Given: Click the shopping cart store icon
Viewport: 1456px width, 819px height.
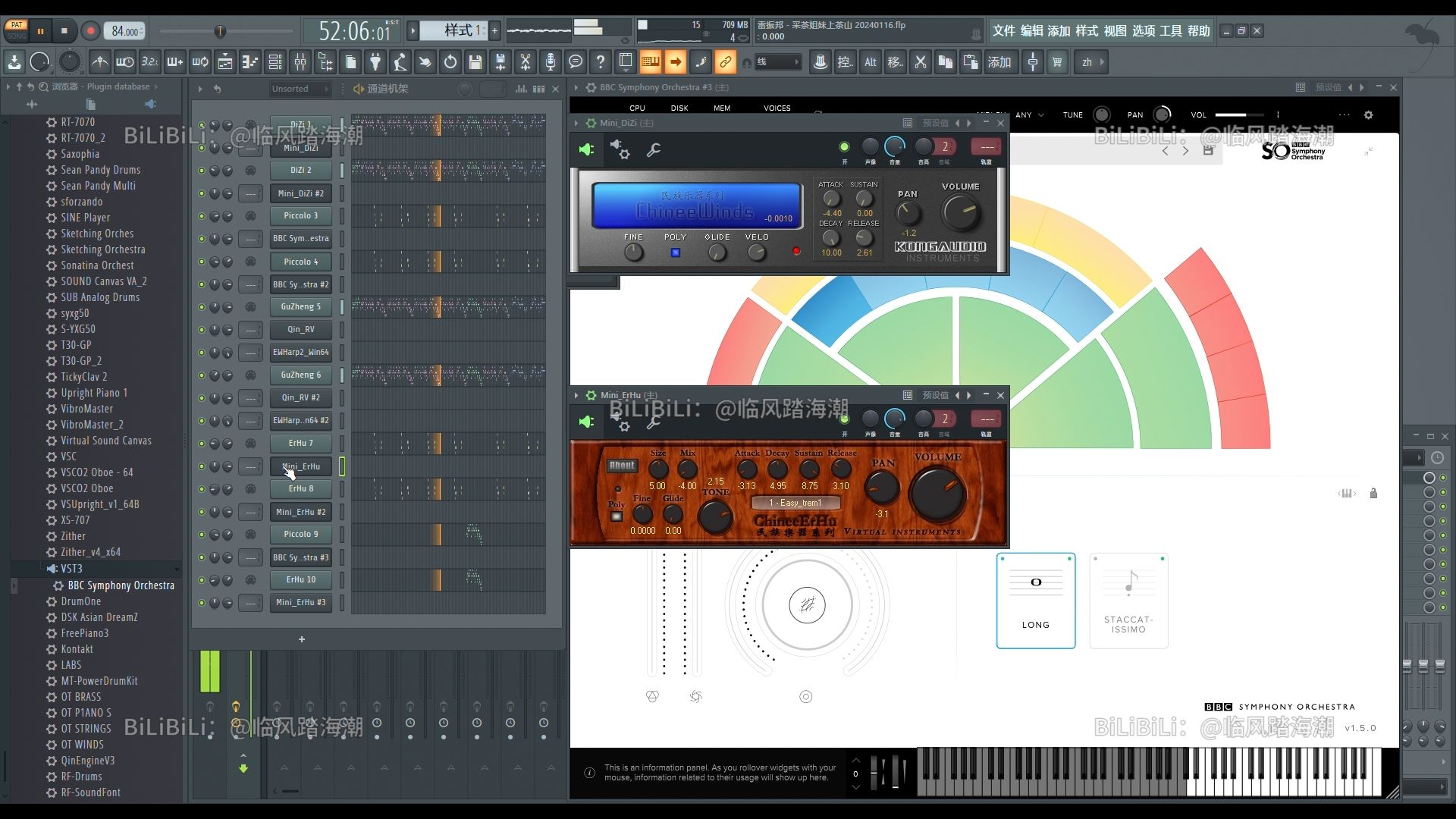Looking at the screenshot, I should click(x=1057, y=62).
